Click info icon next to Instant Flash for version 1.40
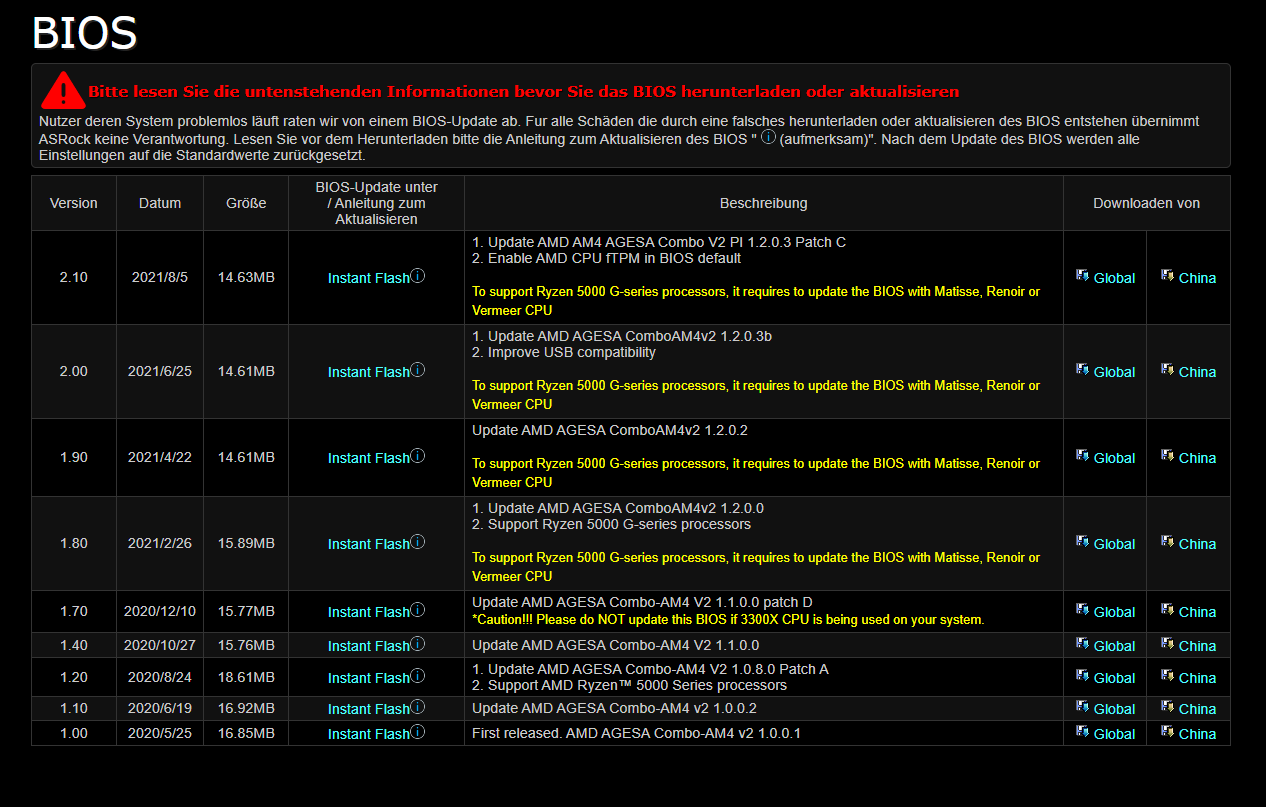This screenshot has width=1266, height=807. 418,644
